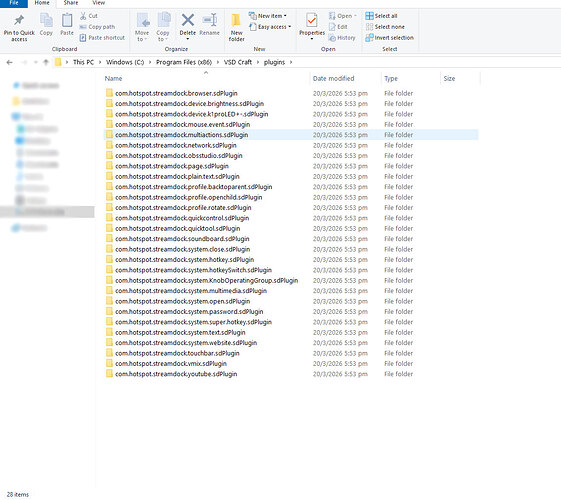Click the Properties checkmark icon

[312, 20]
